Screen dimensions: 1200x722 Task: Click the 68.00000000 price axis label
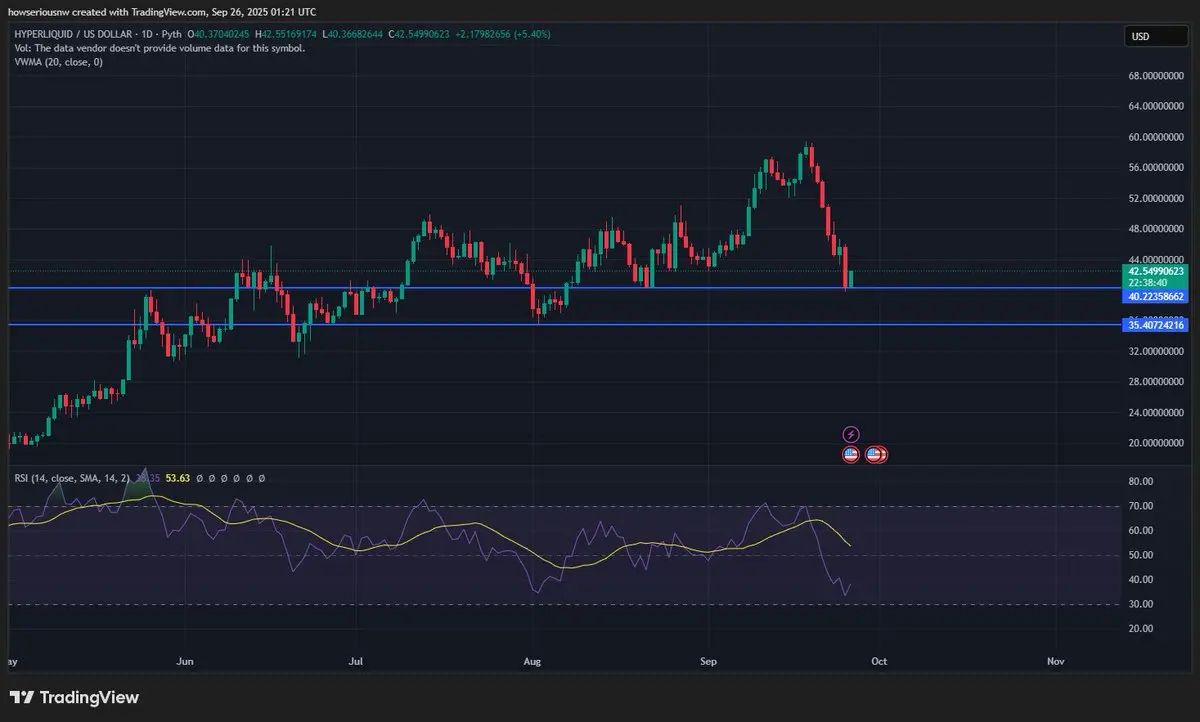[1156, 76]
